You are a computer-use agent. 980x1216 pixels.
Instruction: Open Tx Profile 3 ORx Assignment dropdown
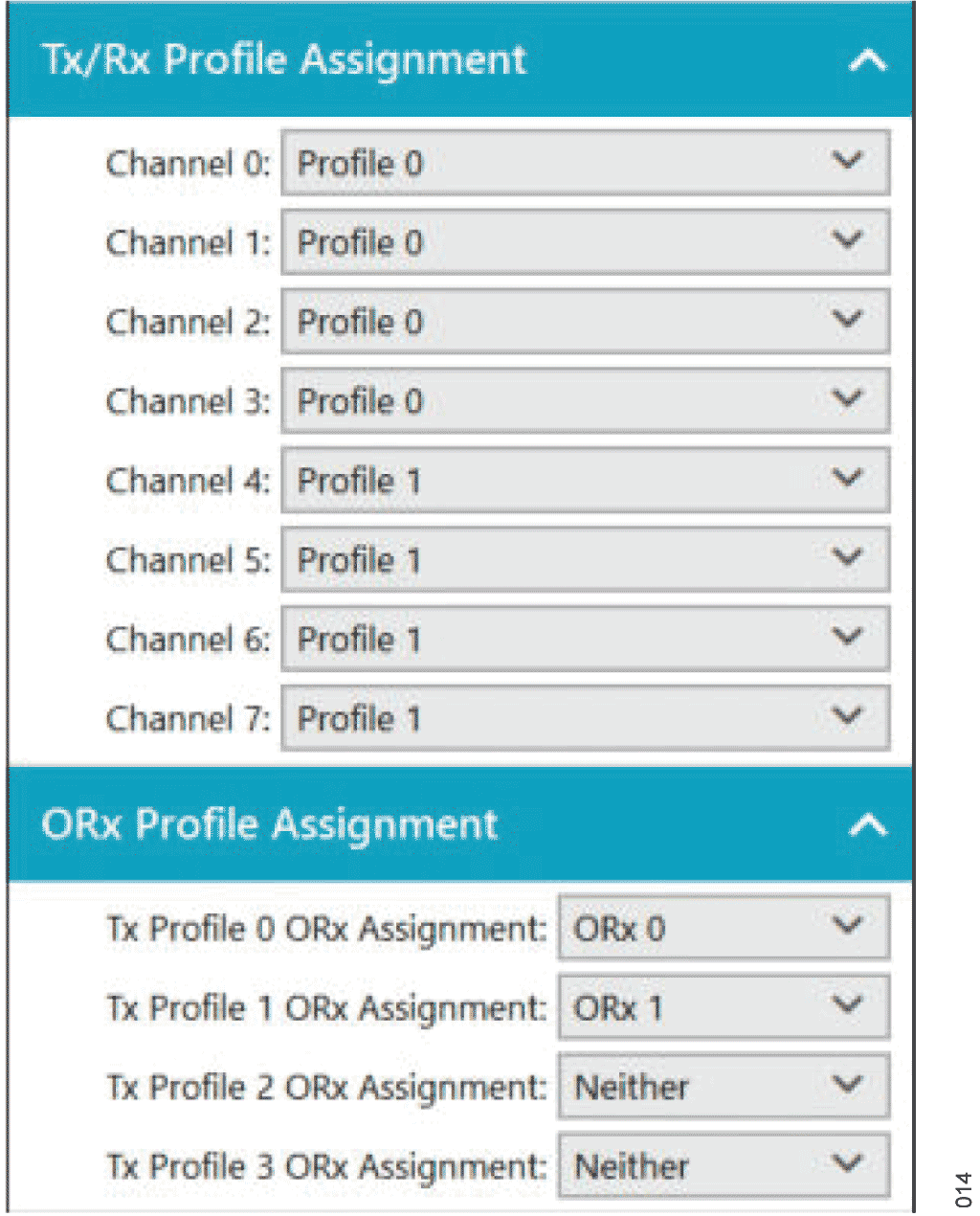tap(724, 1166)
